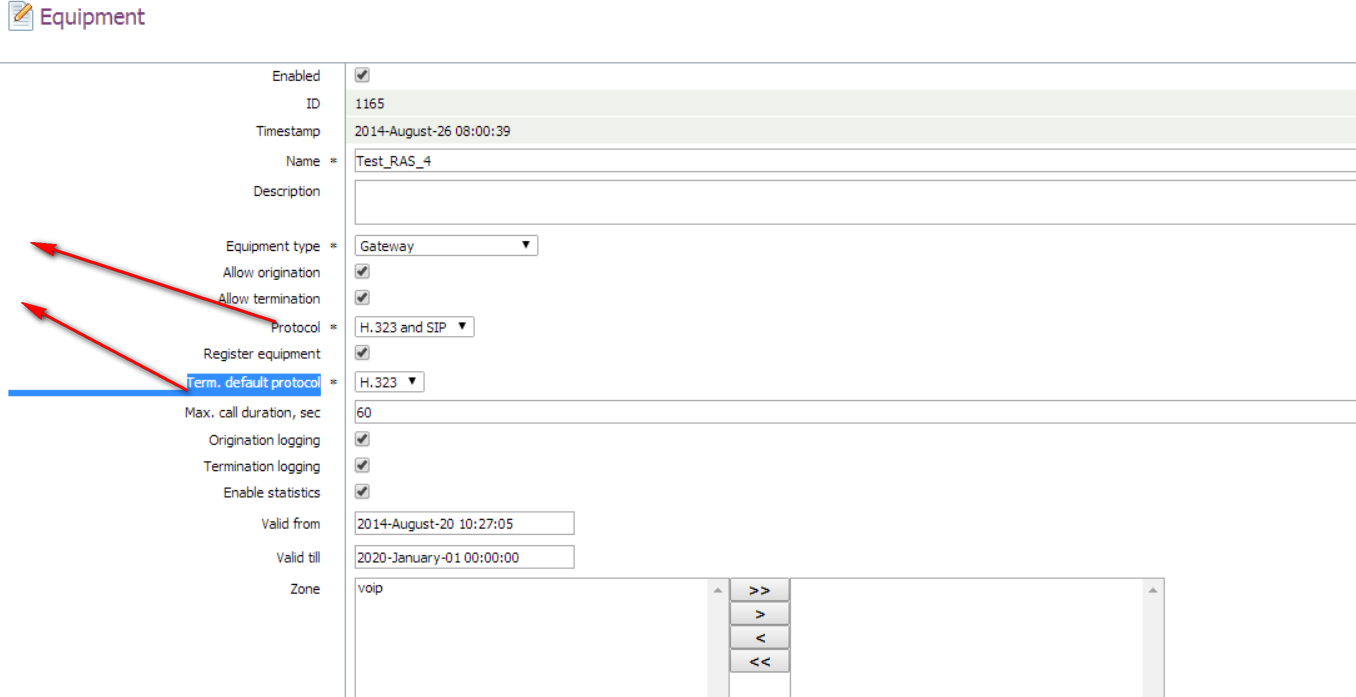Click the Equipment page heading
Screen dimensions: 1356x697
tap(92, 17)
